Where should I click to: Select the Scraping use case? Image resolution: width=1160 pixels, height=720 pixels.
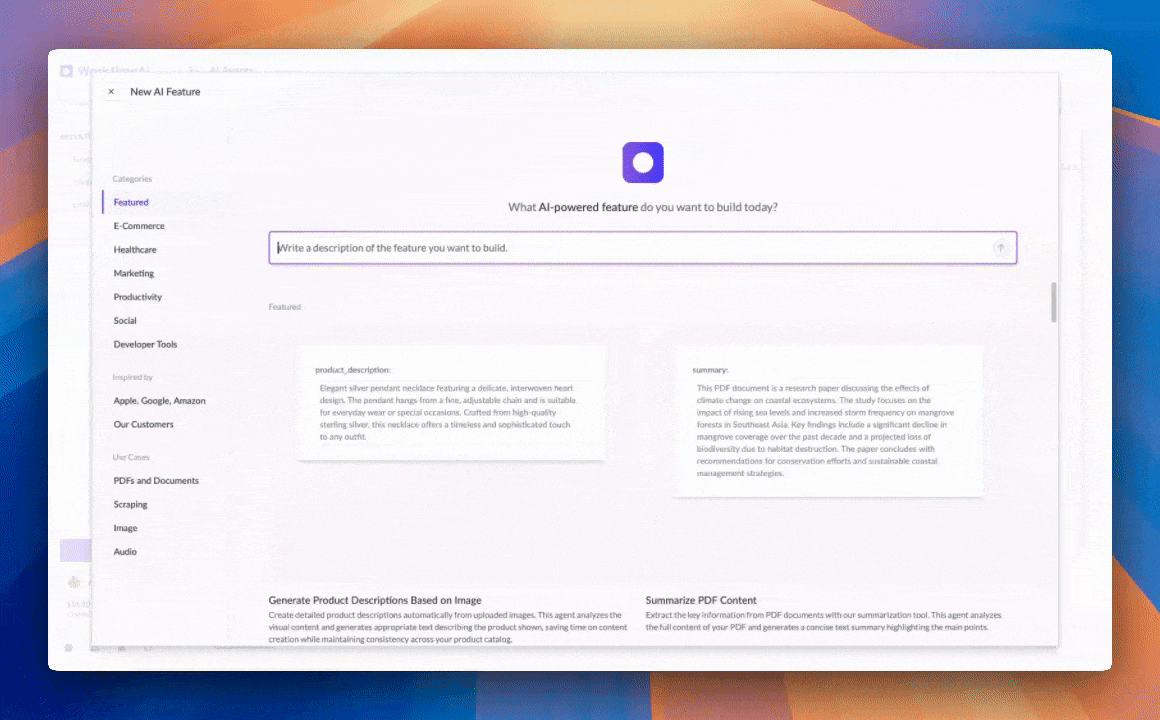pyautogui.click(x=130, y=504)
